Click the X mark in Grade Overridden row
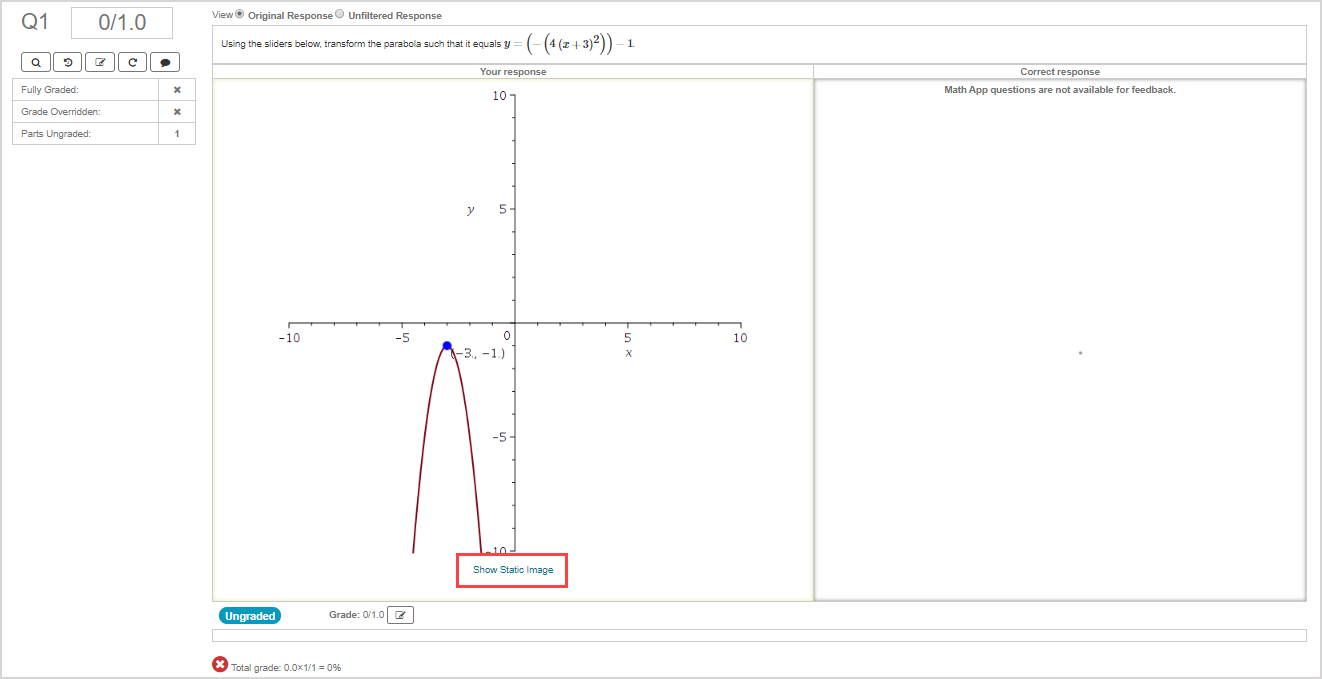 177,112
